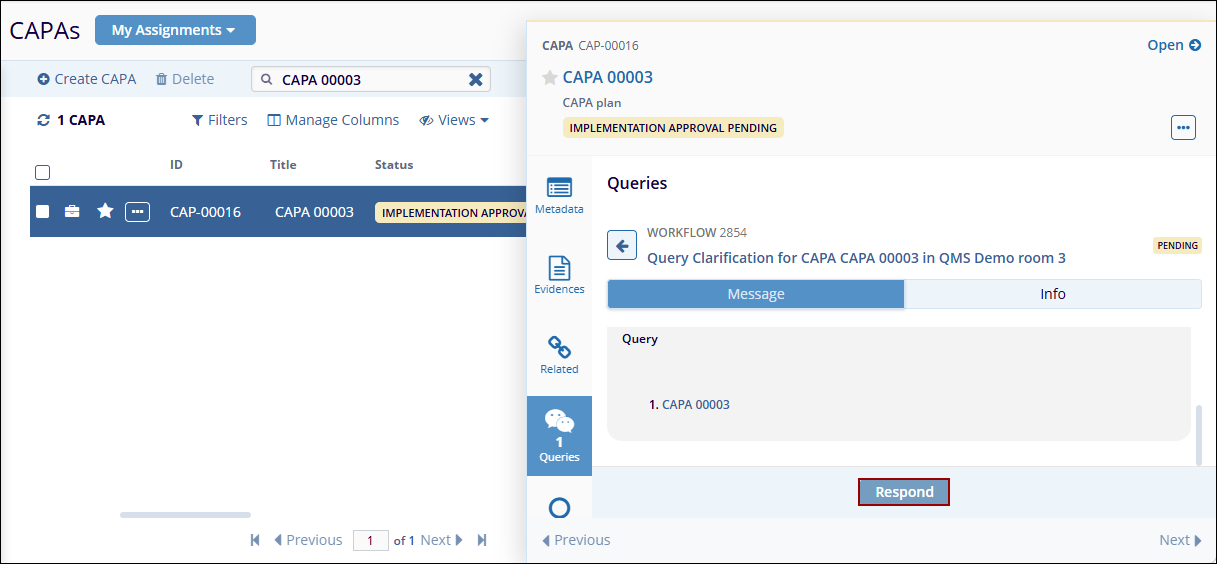Click the briefcase icon in the CAP-00016 row
This screenshot has width=1217, height=564.
(72, 211)
